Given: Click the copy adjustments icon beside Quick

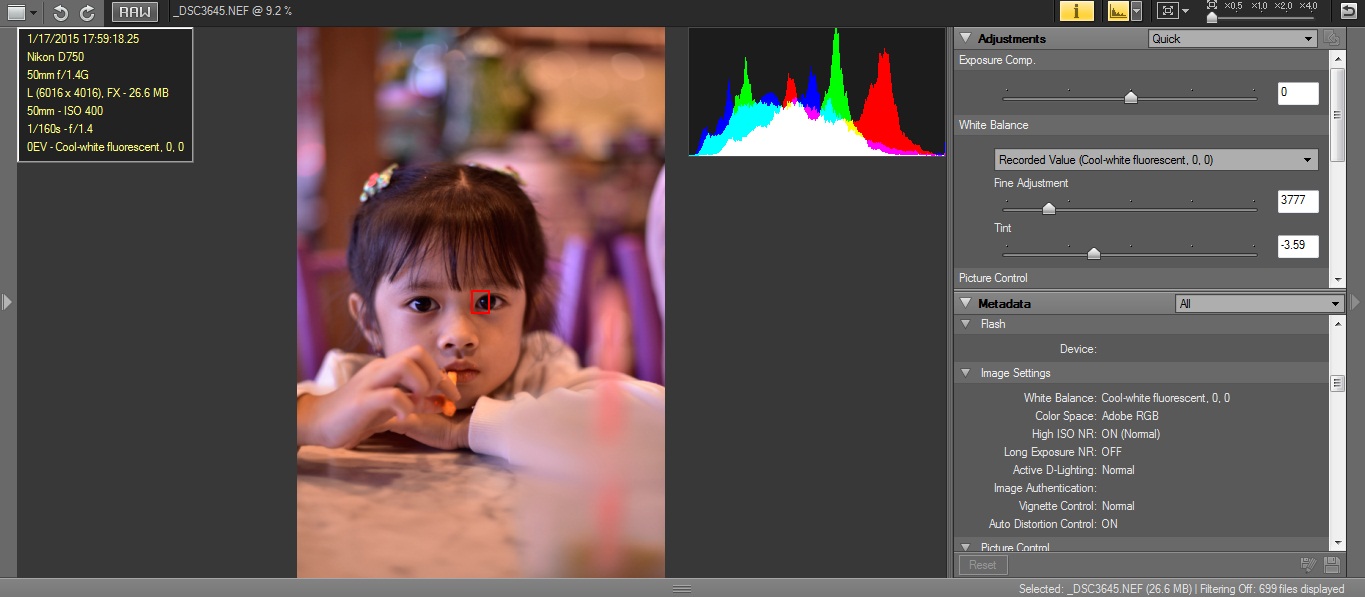Looking at the screenshot, I should [1331, 39].
